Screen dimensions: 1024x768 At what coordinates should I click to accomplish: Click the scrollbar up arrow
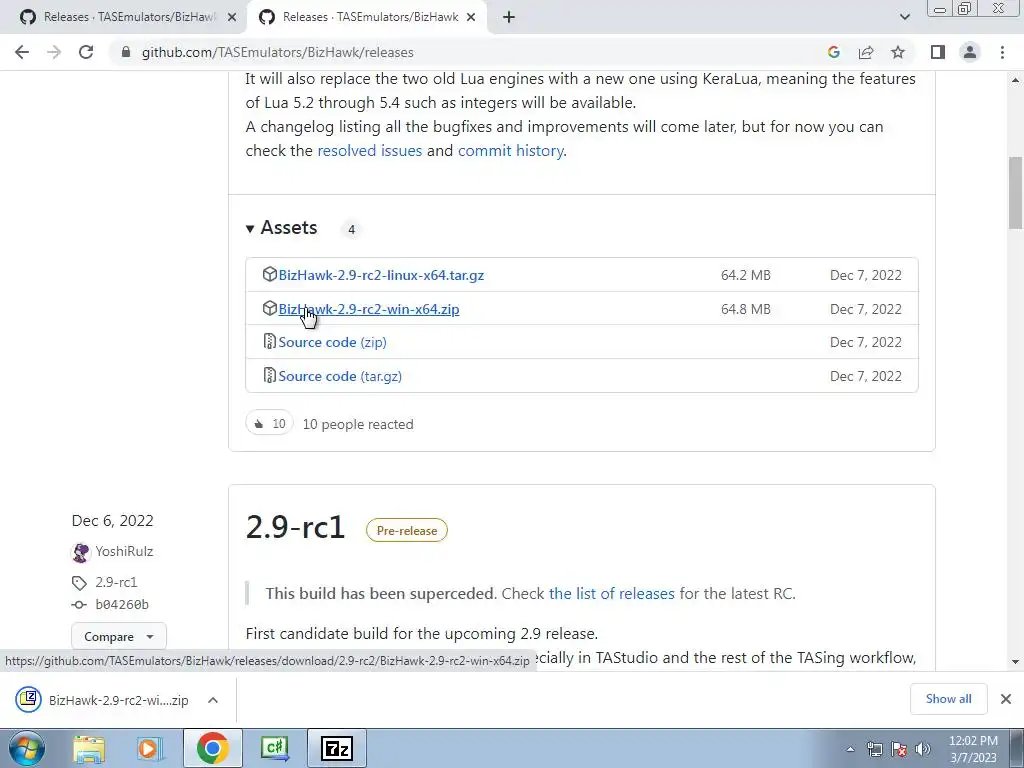click(x=1015, y=80)
